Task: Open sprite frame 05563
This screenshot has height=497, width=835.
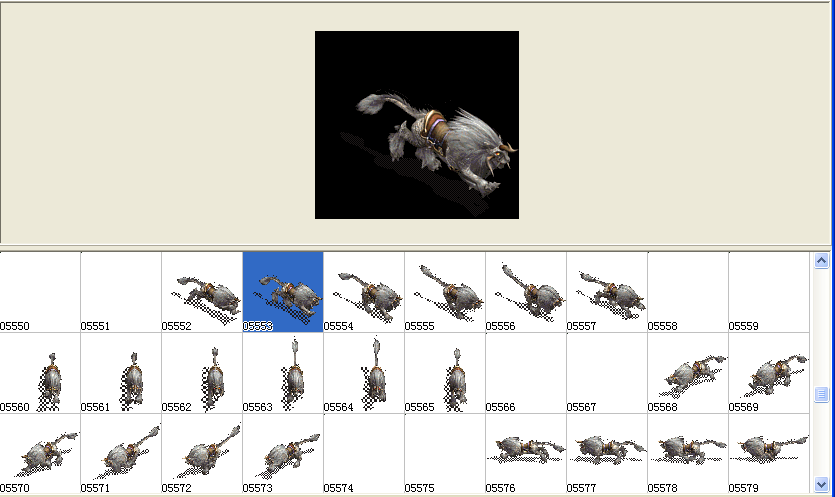Action: pyautogui.click(x=283, y=373)
